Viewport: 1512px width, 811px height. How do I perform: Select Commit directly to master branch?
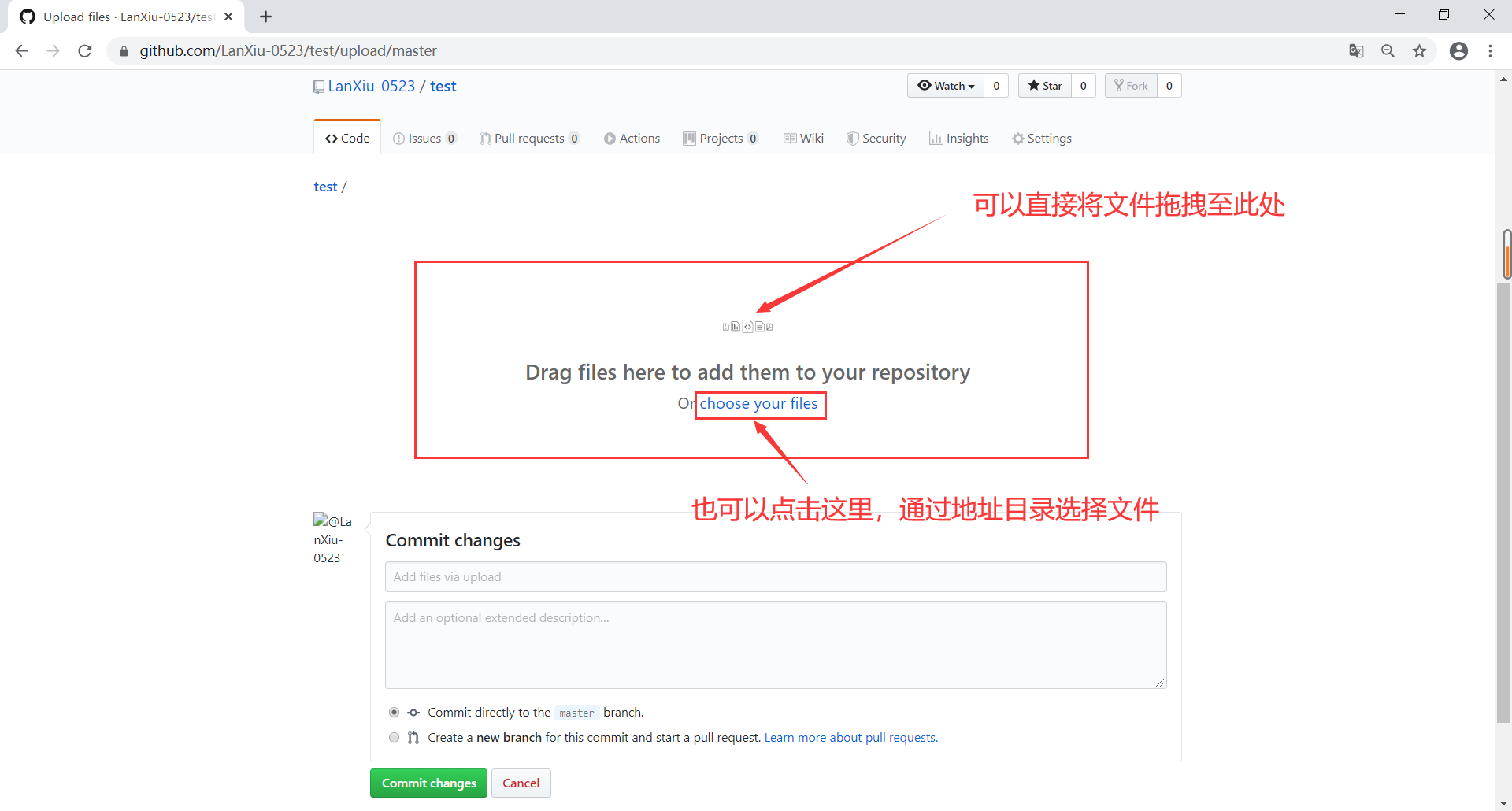tap(394, 712)
